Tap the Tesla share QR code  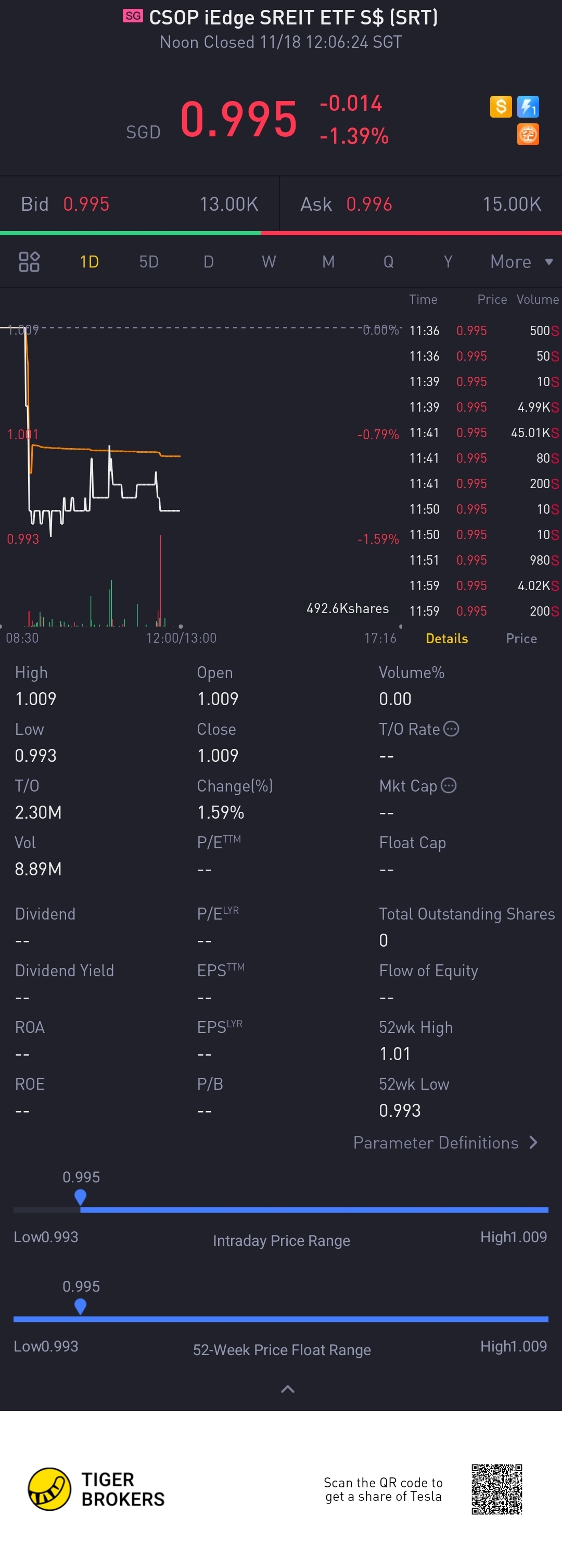coord(497,1489)
